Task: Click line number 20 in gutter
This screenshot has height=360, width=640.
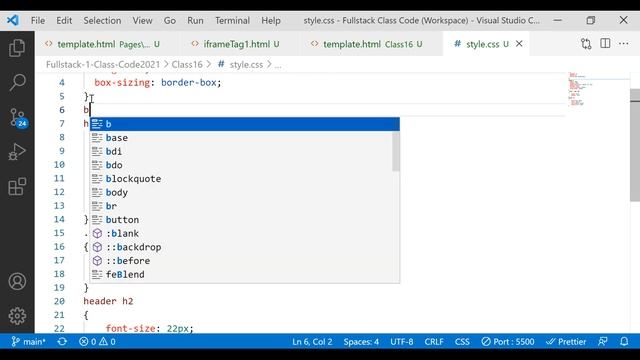Action: [59, 301]
